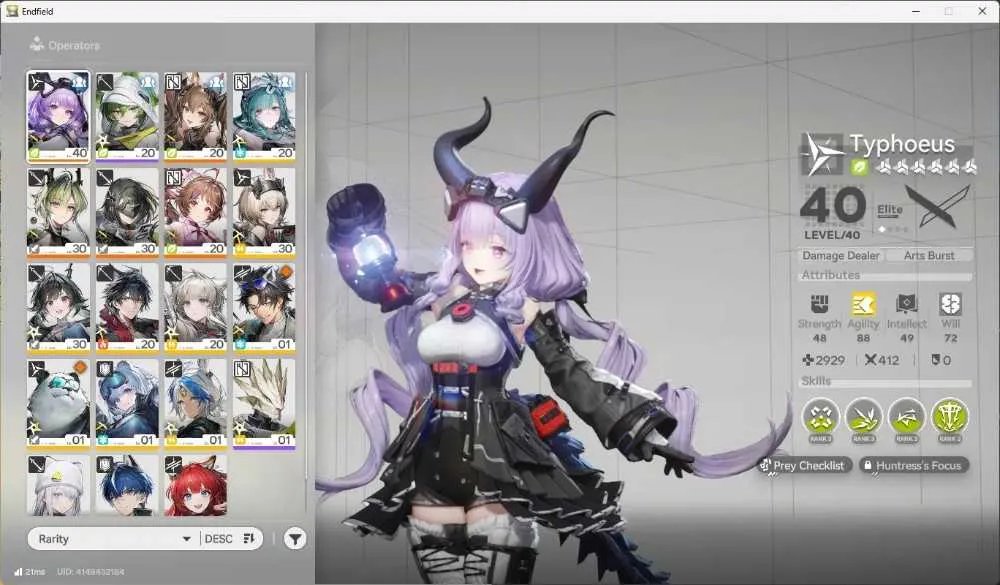Open the operator filter funnel
This screenshot has width=1000, height=585.
coord(294,539)
